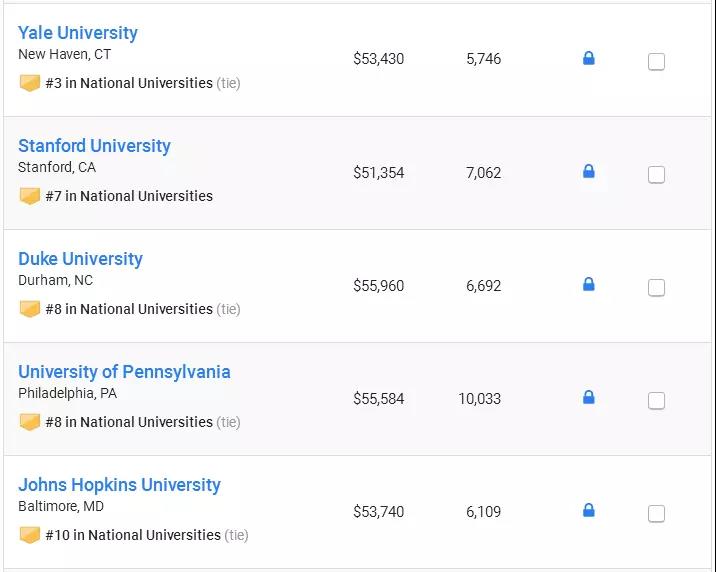Screen dimensions: 716x572
Task: Tick the compare checkbox for Stanford University
Action: 656,175
